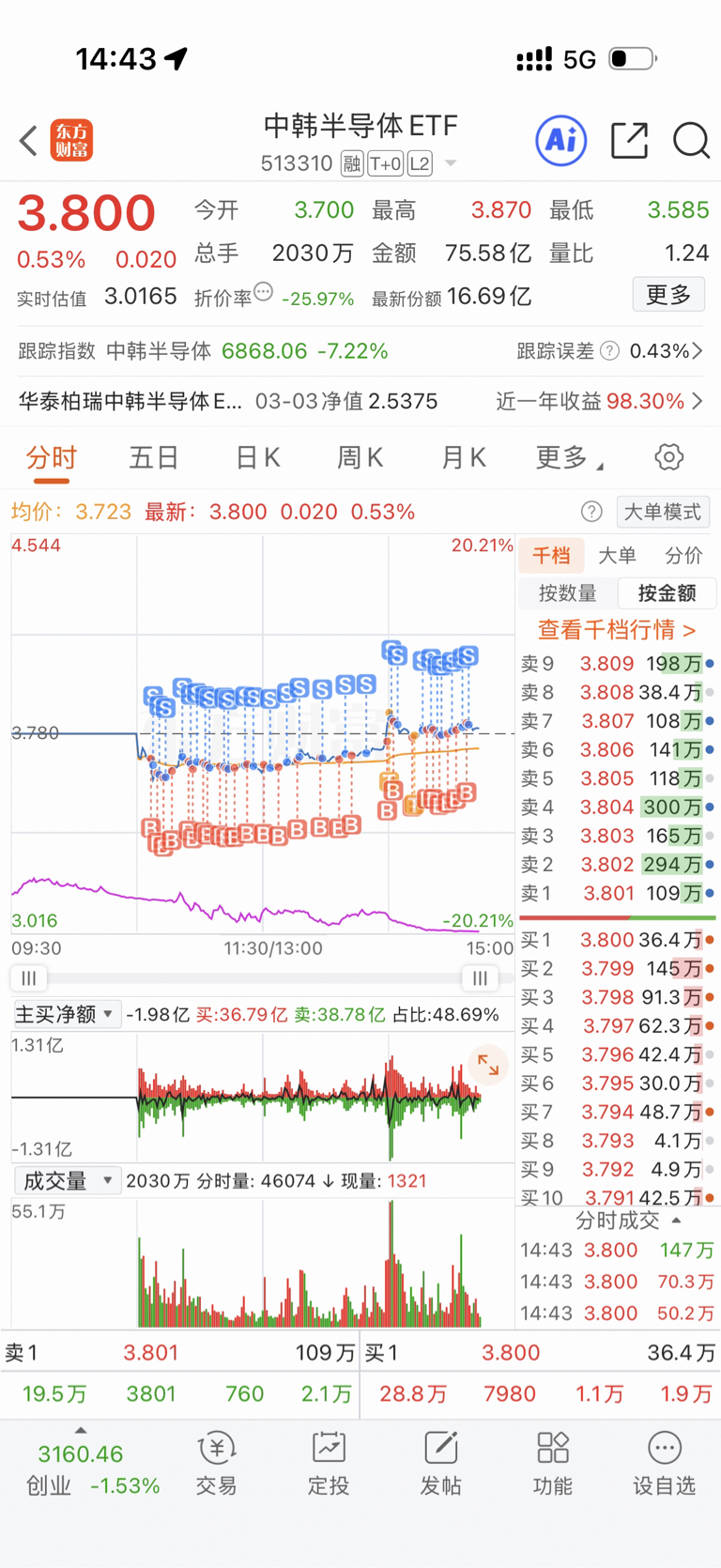Open the search magnifier icon
Screen dimensions: 721x1568
[x=691, y=141]
